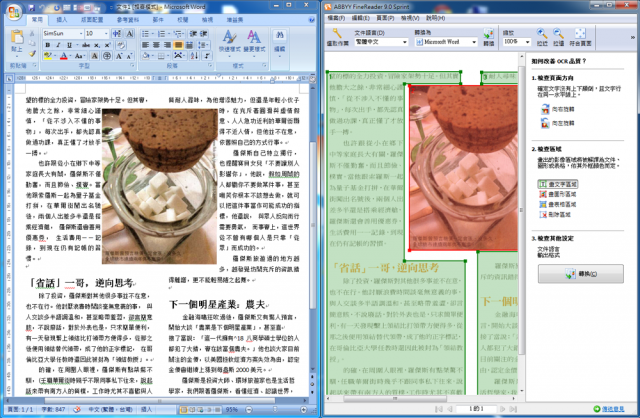
Task: Open Word help question mark icon
Action: [x=312, y=20]
